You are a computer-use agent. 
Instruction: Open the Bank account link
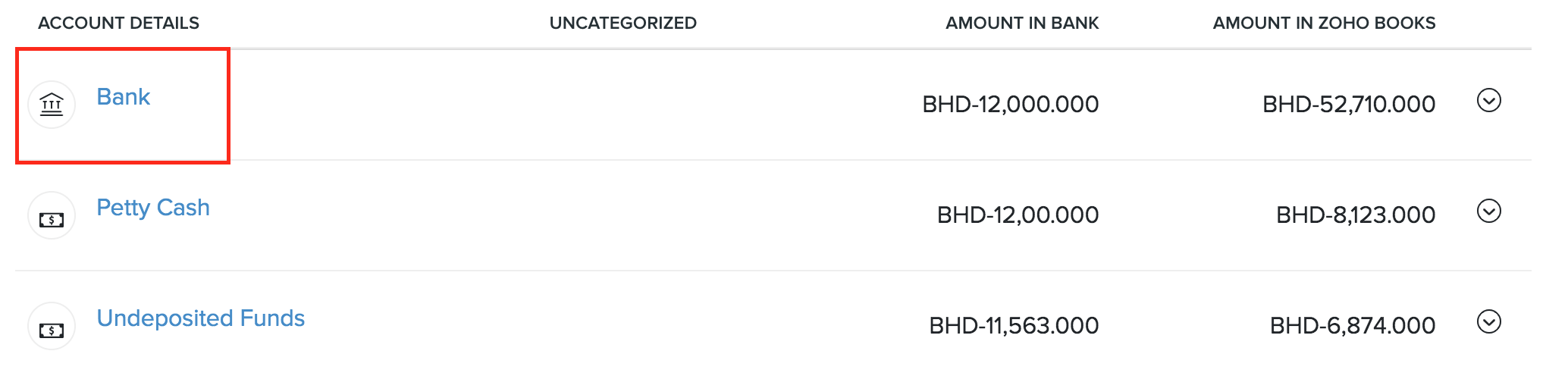point(123,97)
